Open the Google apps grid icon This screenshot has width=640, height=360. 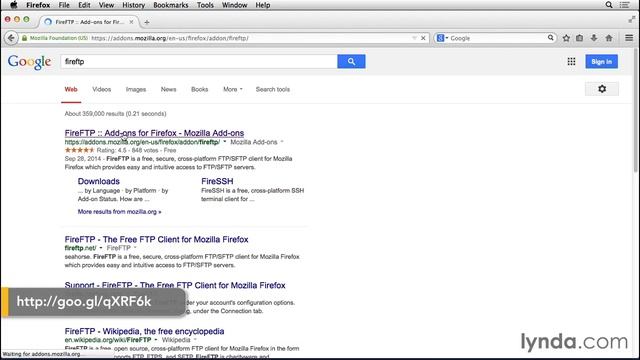pos(571,62)
